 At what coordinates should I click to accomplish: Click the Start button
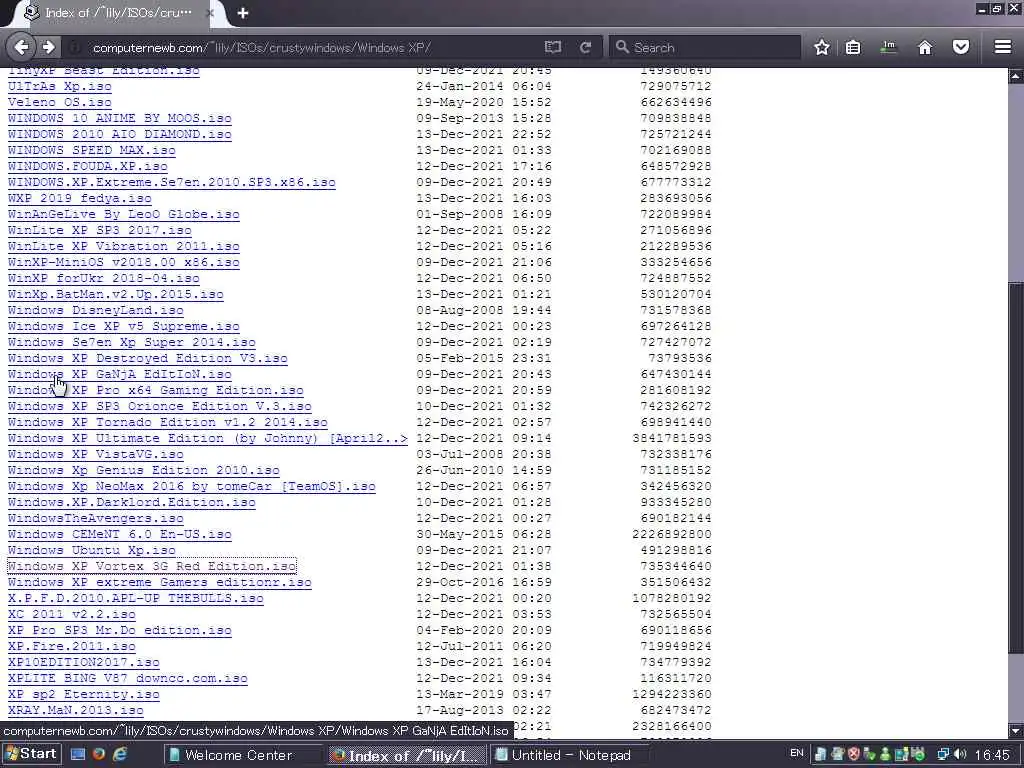point(31,754)
